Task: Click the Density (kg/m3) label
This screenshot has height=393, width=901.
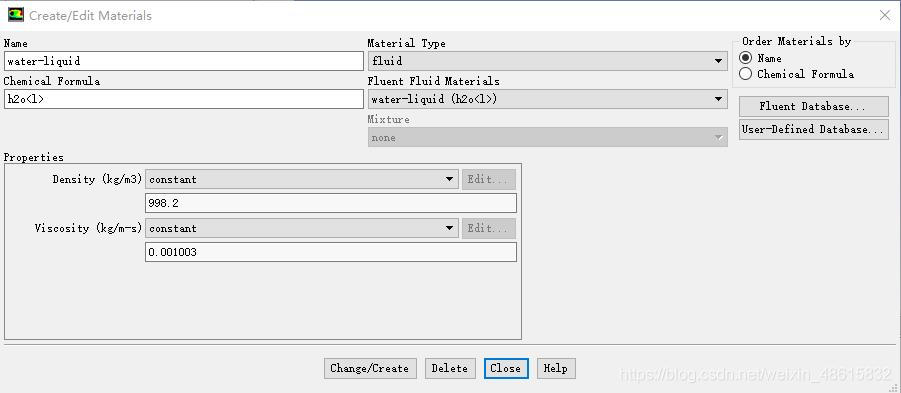Action: (x=97, y=179)
